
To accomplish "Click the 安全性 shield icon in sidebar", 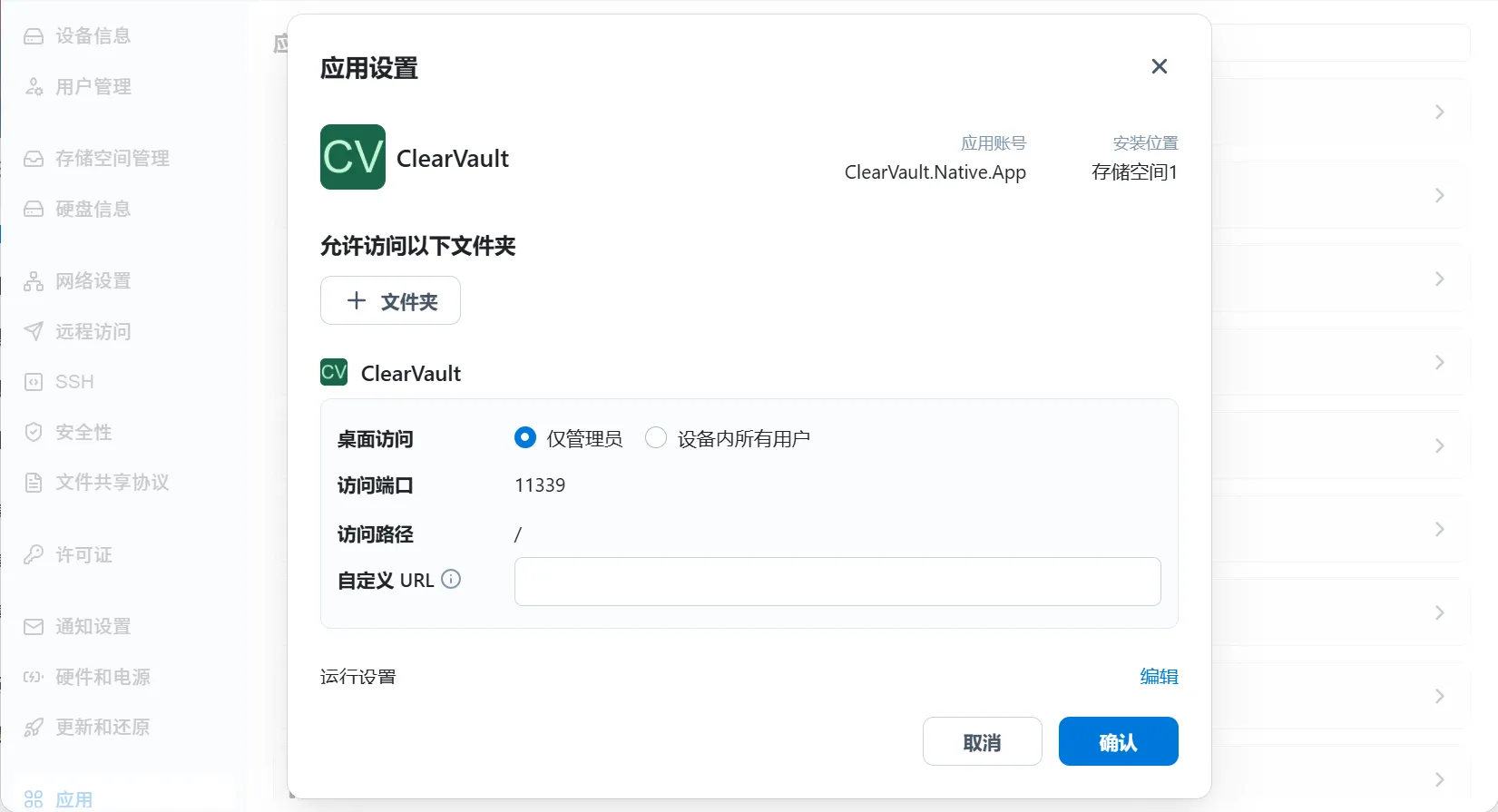I will click(34, 433).
